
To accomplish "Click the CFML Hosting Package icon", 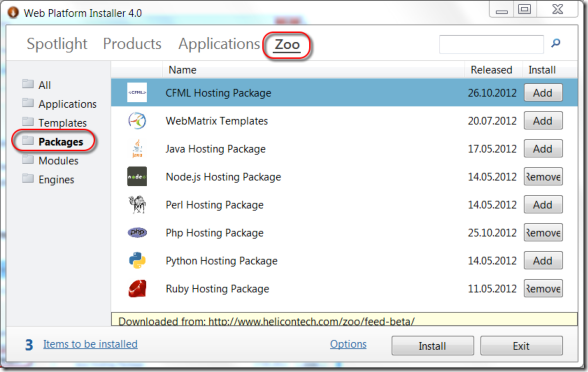I will 137,93.
